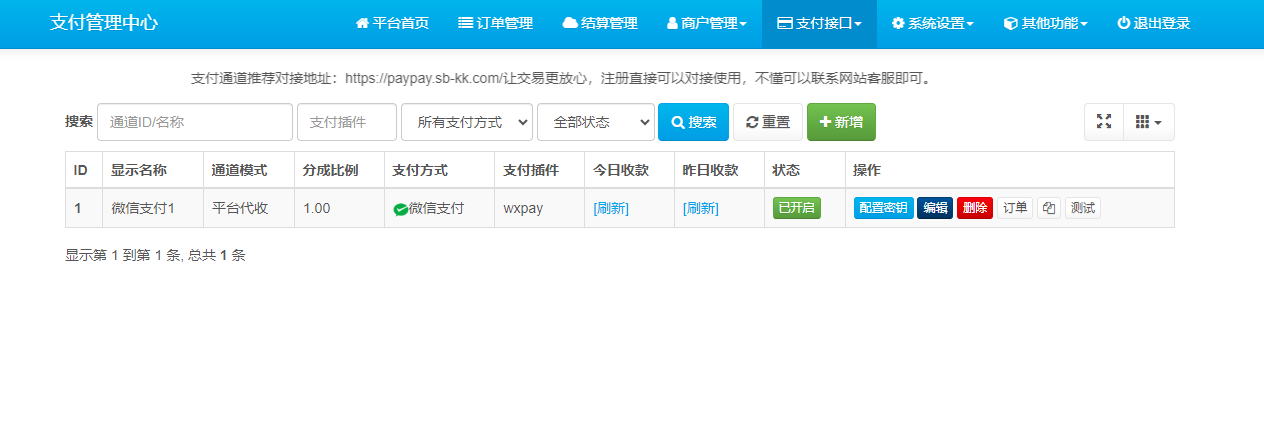Viewport: 1264px width, 431px height.
Task: Click the 搜索 search button
Action: [x=693, y=122]
